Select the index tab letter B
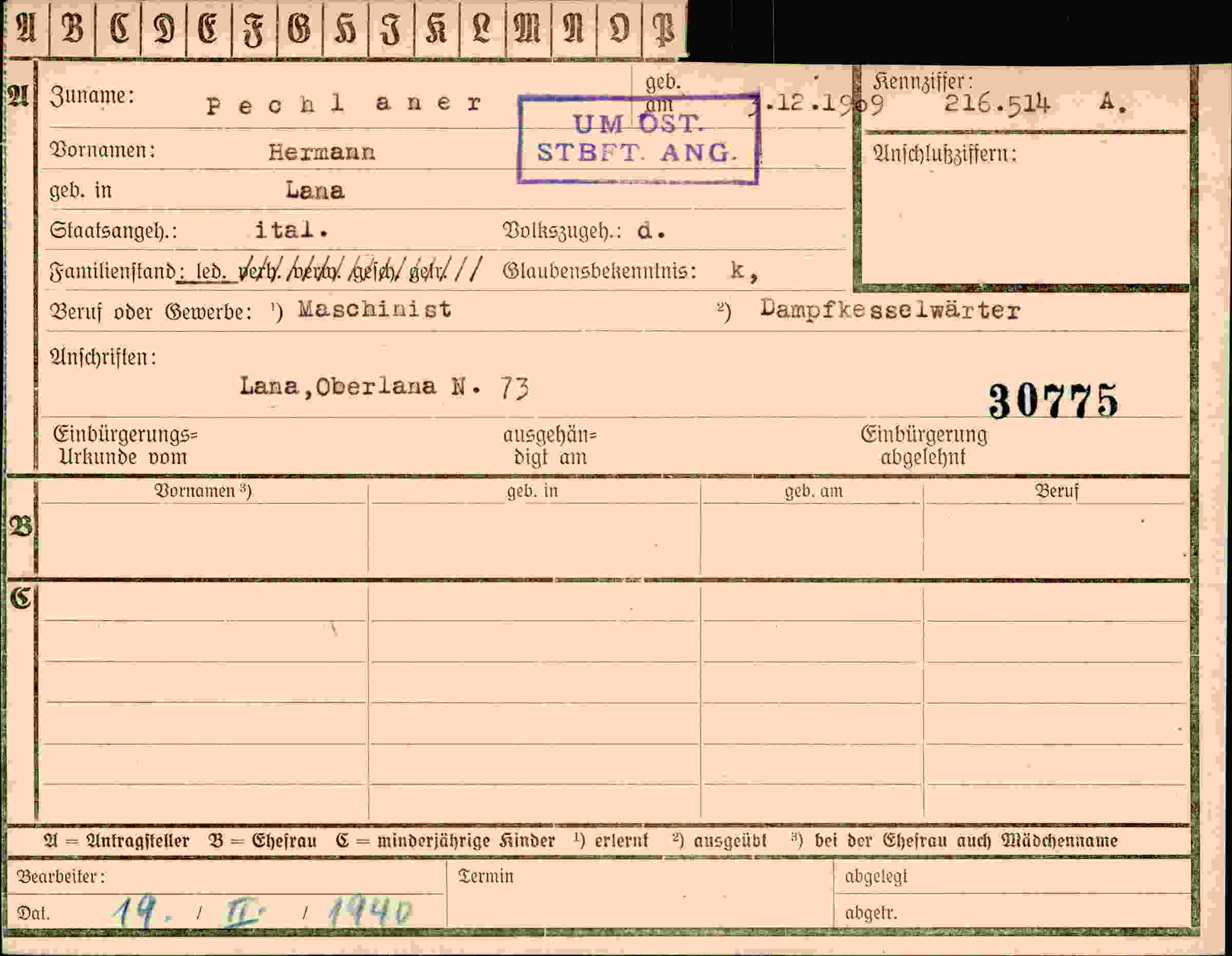This screenshot has height=956, width=1232. [72, 28]
